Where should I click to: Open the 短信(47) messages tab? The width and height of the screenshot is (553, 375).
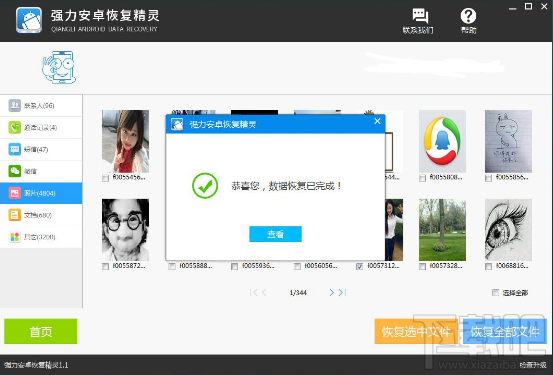pos(41,149)
